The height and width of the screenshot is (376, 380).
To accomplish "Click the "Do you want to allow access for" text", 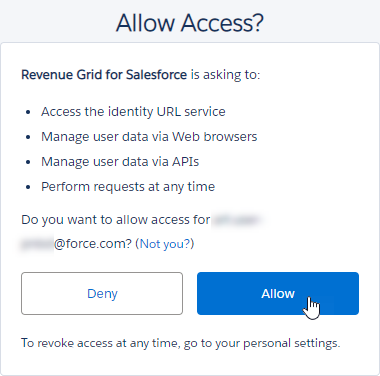I will click(116, 220).
